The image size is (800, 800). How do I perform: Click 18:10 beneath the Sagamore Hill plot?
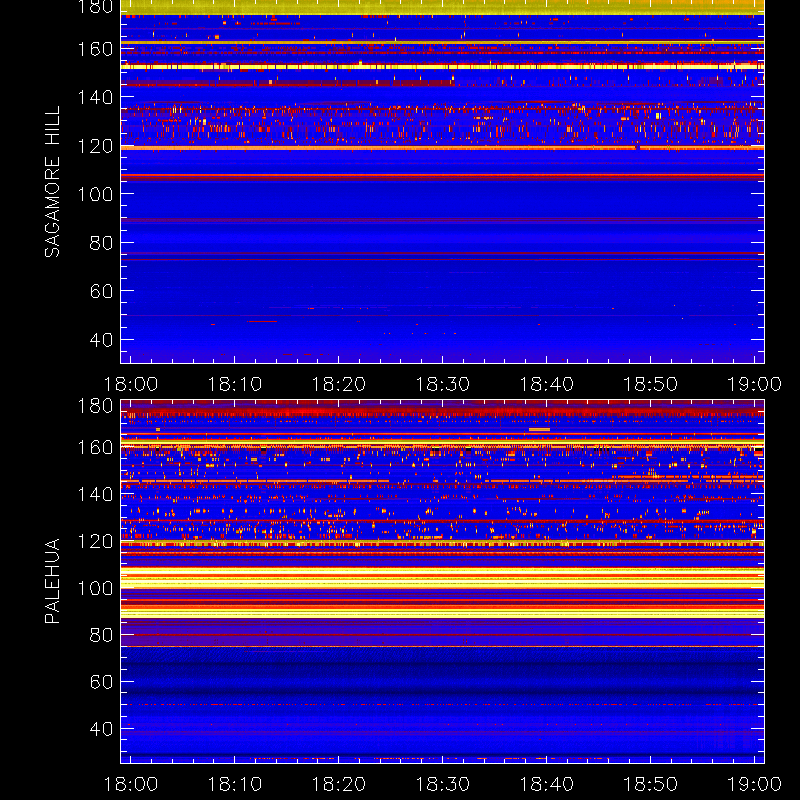(234, 384)
